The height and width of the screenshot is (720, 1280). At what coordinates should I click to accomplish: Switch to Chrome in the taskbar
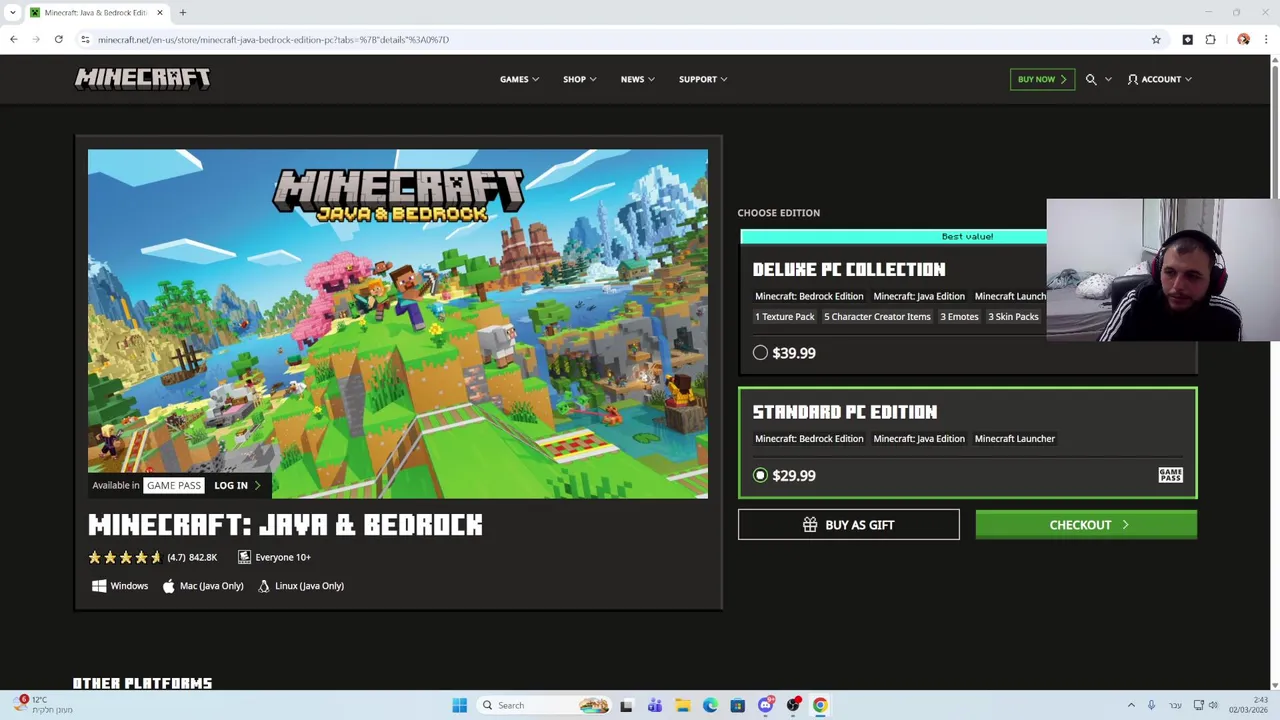(x=820, y=705)
